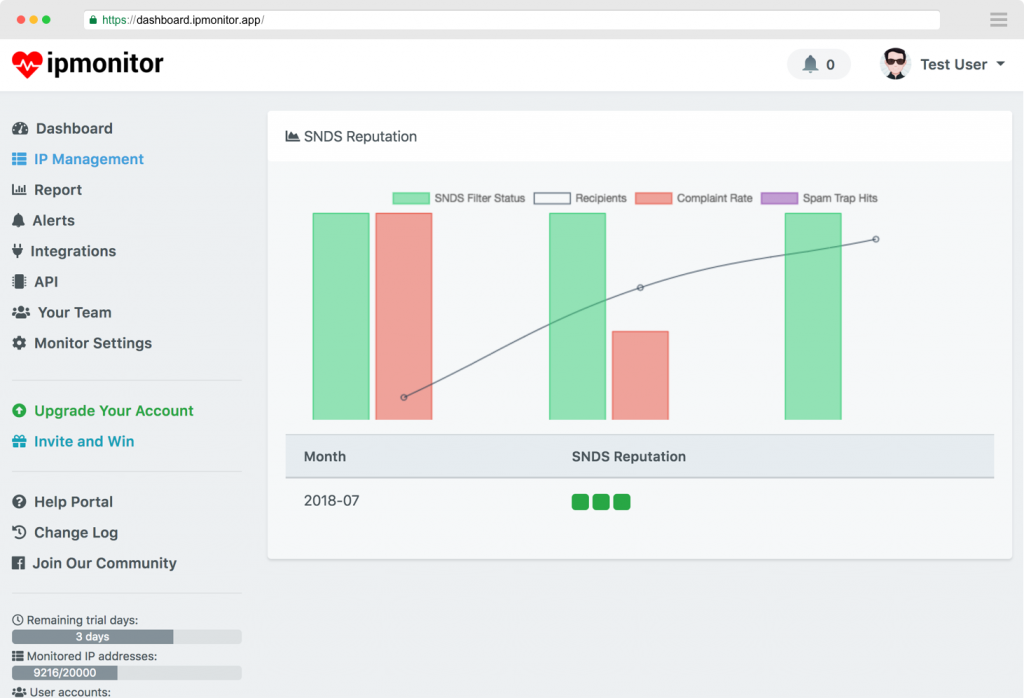Viewport: 1024px width, 698px height.
Task: Click the Help Portal question icon
Action: pyautogui.click(x=19, y=501)
